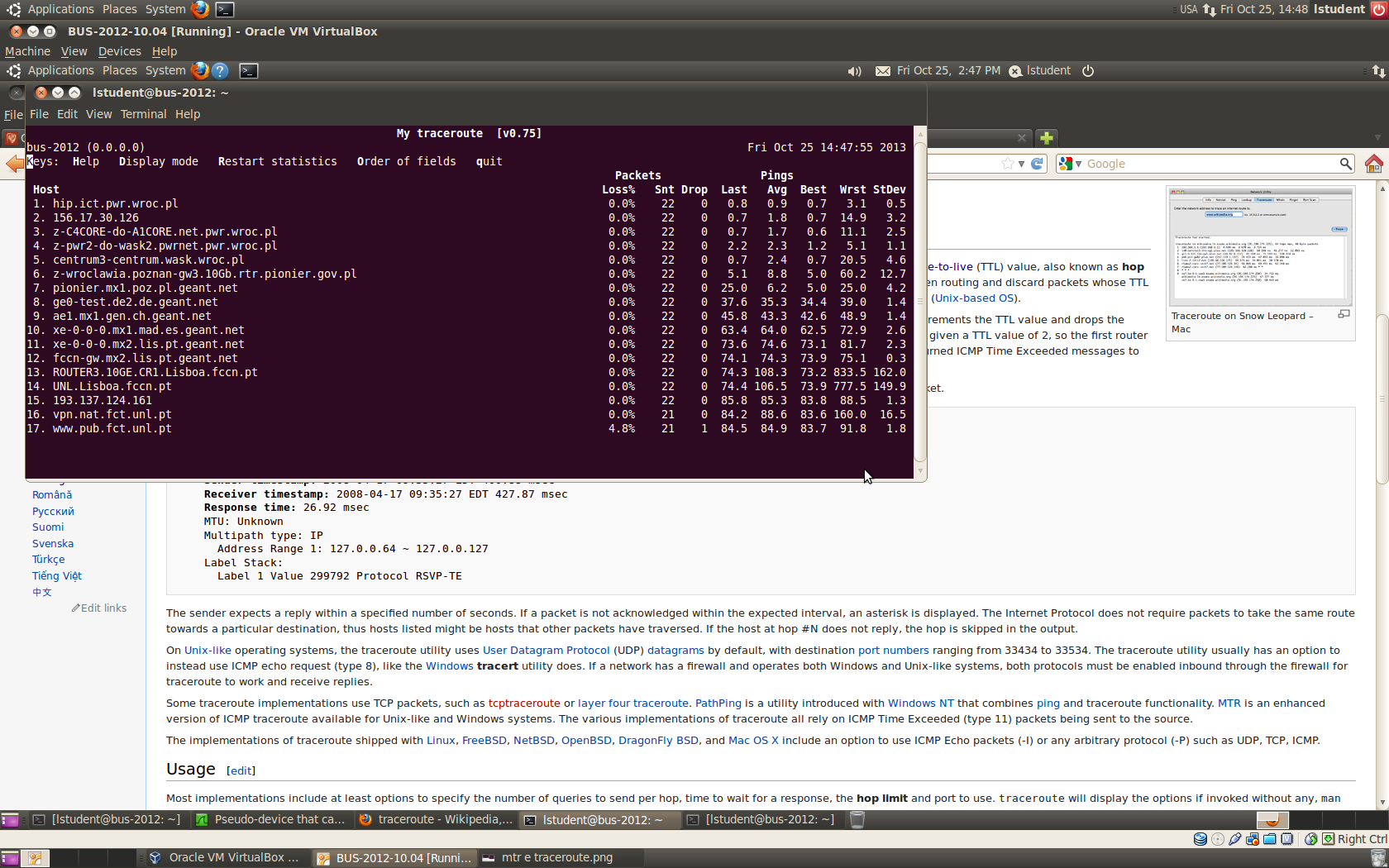Open the Traceroute on Snow Leopard thumbnail
1389x868 pixels.
click(1260, 246)
